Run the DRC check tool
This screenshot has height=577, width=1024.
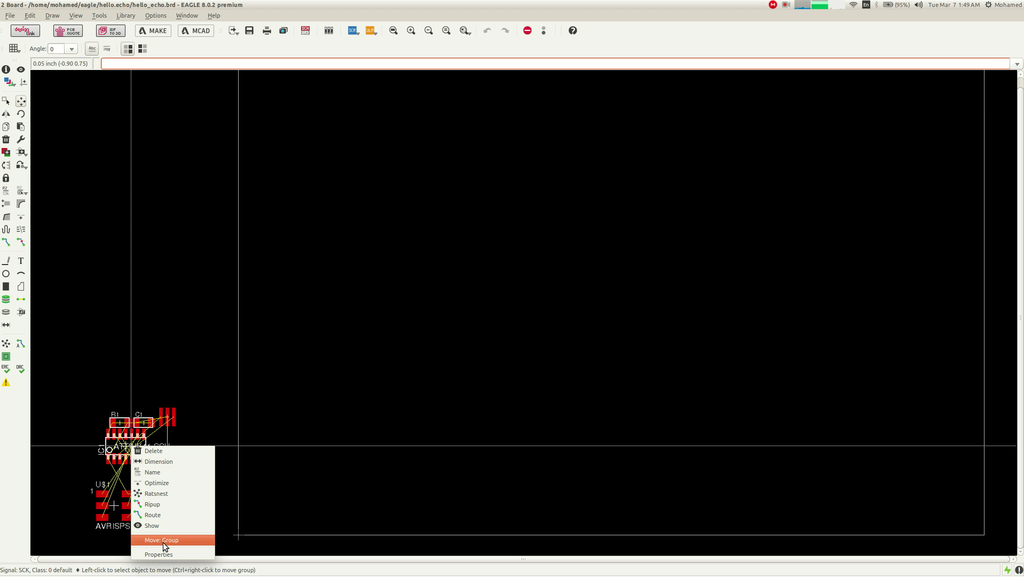pos(21,369)
